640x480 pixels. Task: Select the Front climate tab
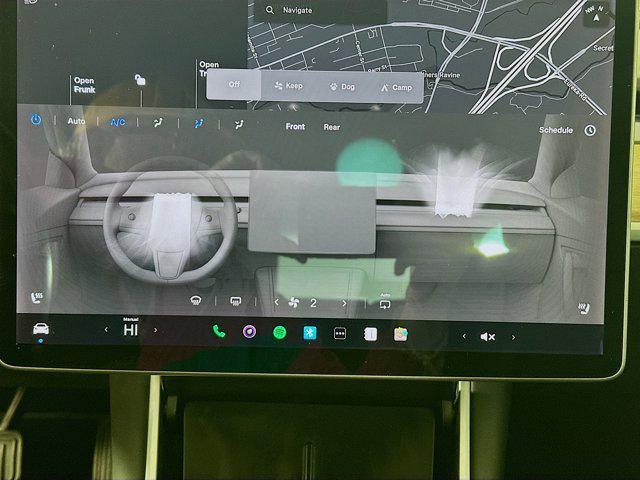coord(295,127)
